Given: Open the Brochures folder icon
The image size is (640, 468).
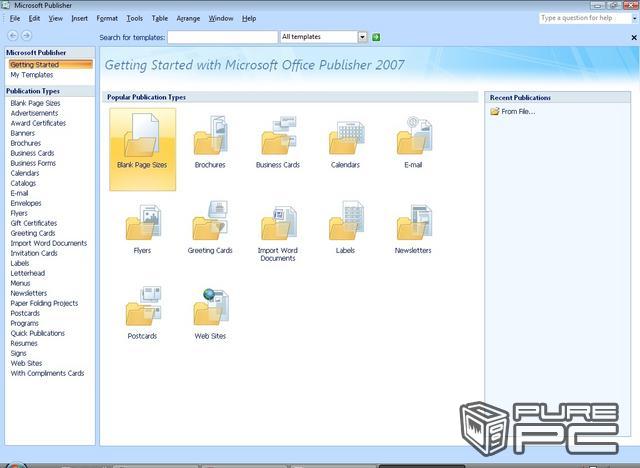Looking at the screenshot, I should tap(210, 135).
